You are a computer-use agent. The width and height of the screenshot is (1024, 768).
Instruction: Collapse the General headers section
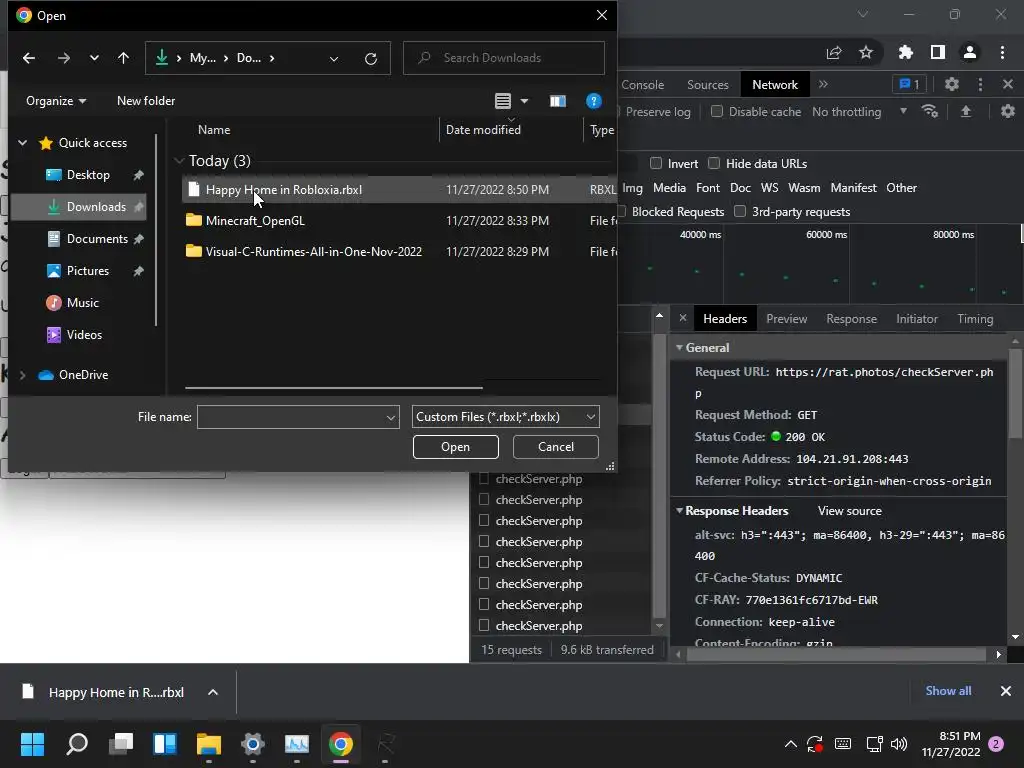tap(679, 347)
